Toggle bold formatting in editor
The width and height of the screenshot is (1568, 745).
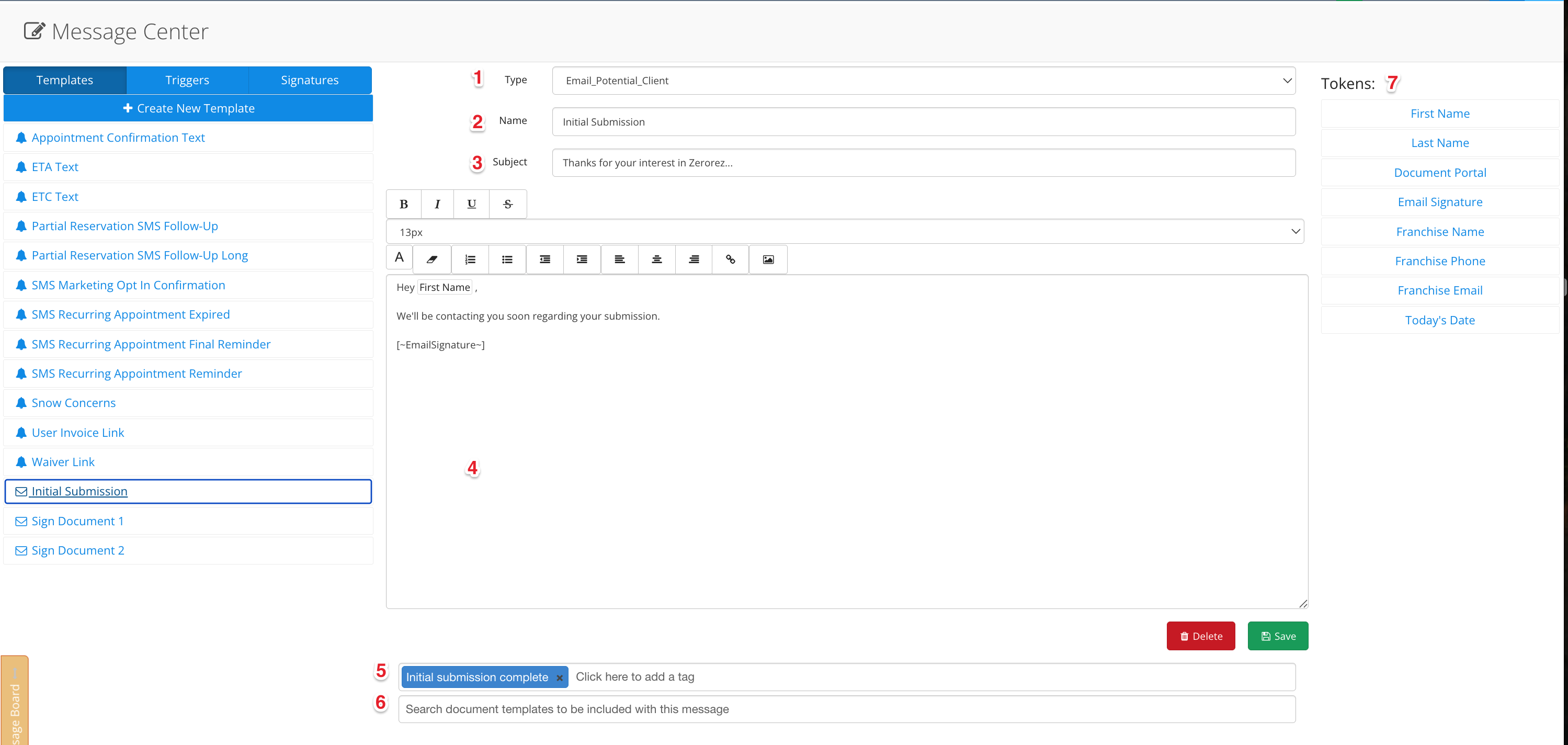point(404,204)
